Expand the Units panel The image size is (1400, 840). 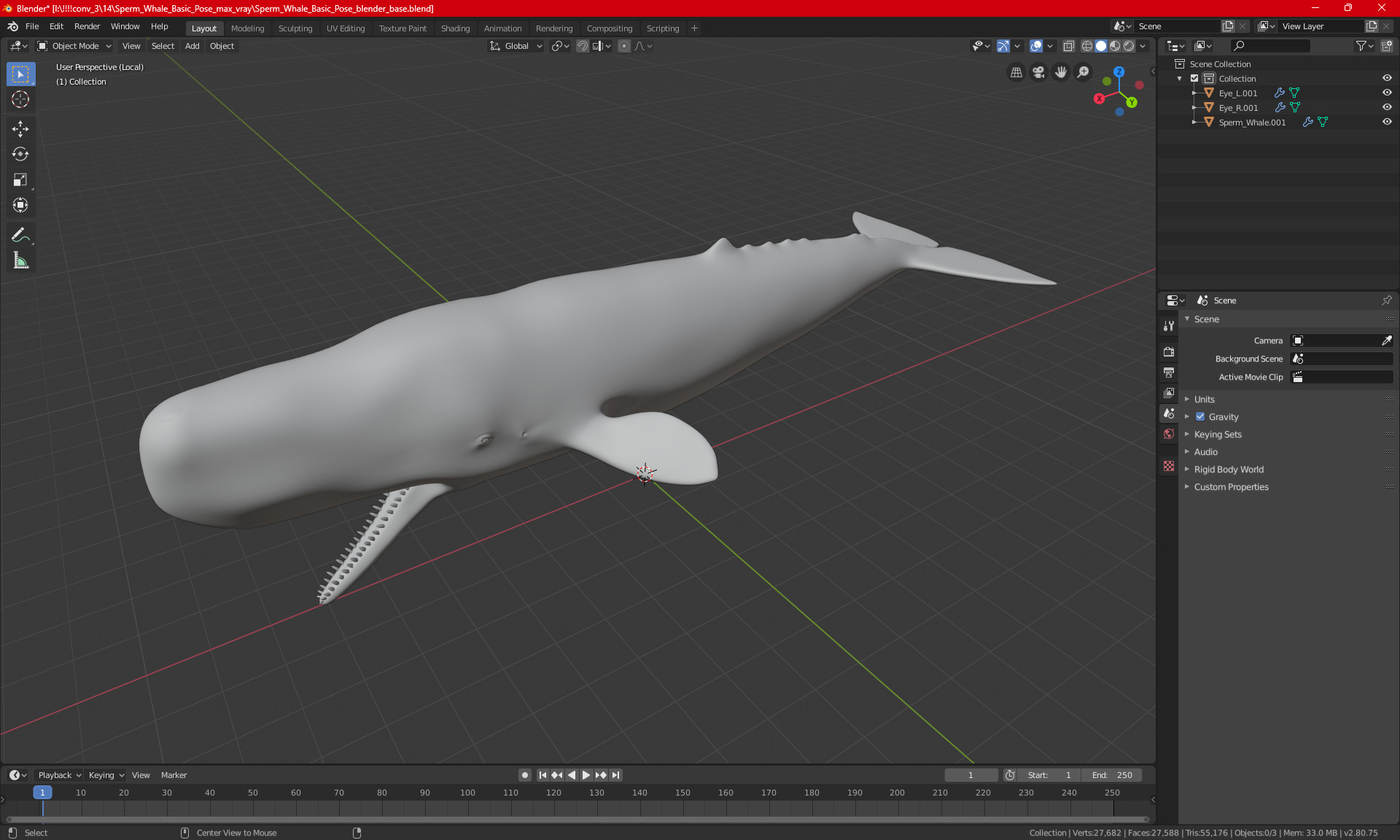(1204, 400)
